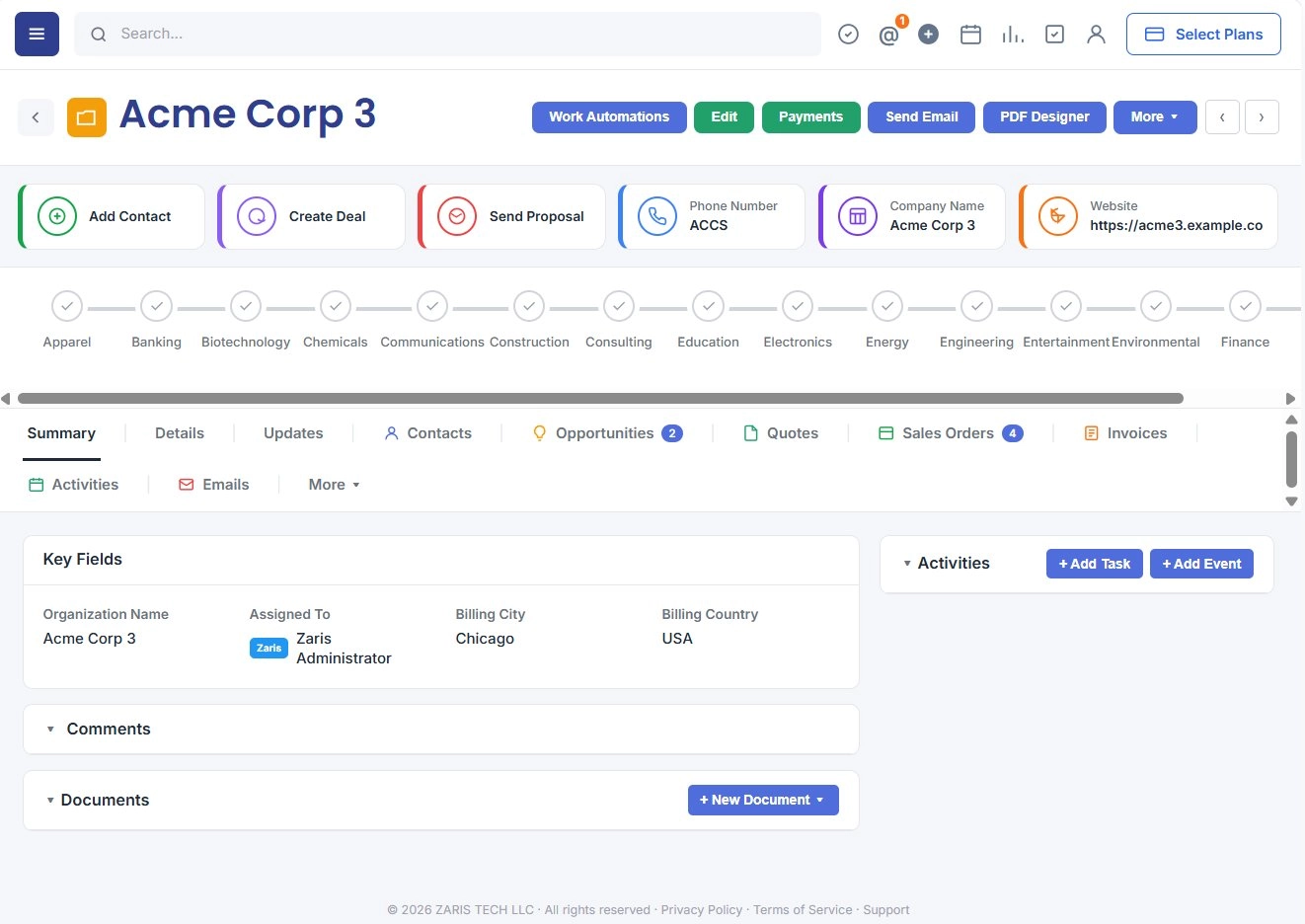Open the tasks checkmark circle icon
This screenshot has height=924, width=1305.
848,35
